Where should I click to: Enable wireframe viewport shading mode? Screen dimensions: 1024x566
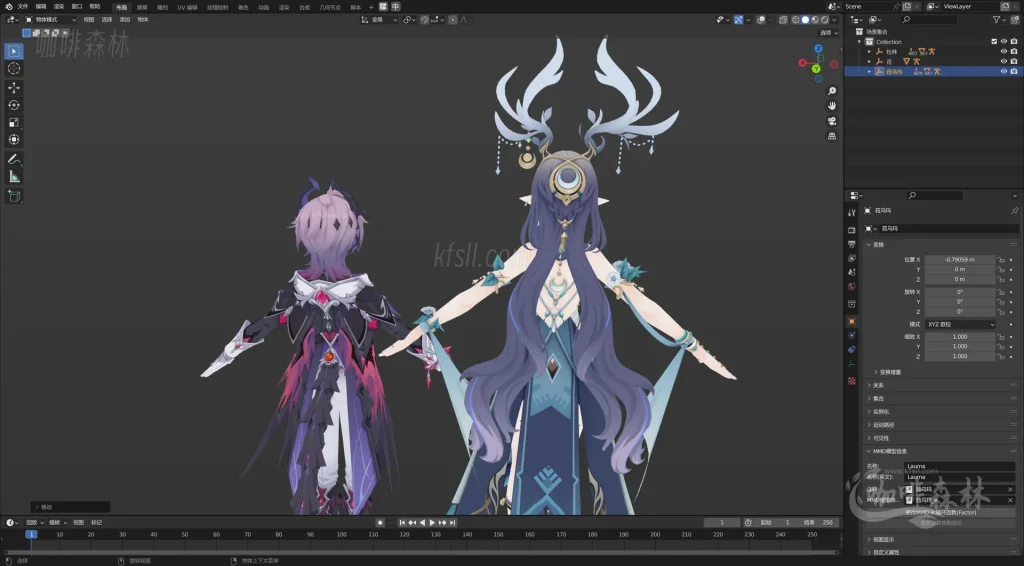[x=795, y=20]
